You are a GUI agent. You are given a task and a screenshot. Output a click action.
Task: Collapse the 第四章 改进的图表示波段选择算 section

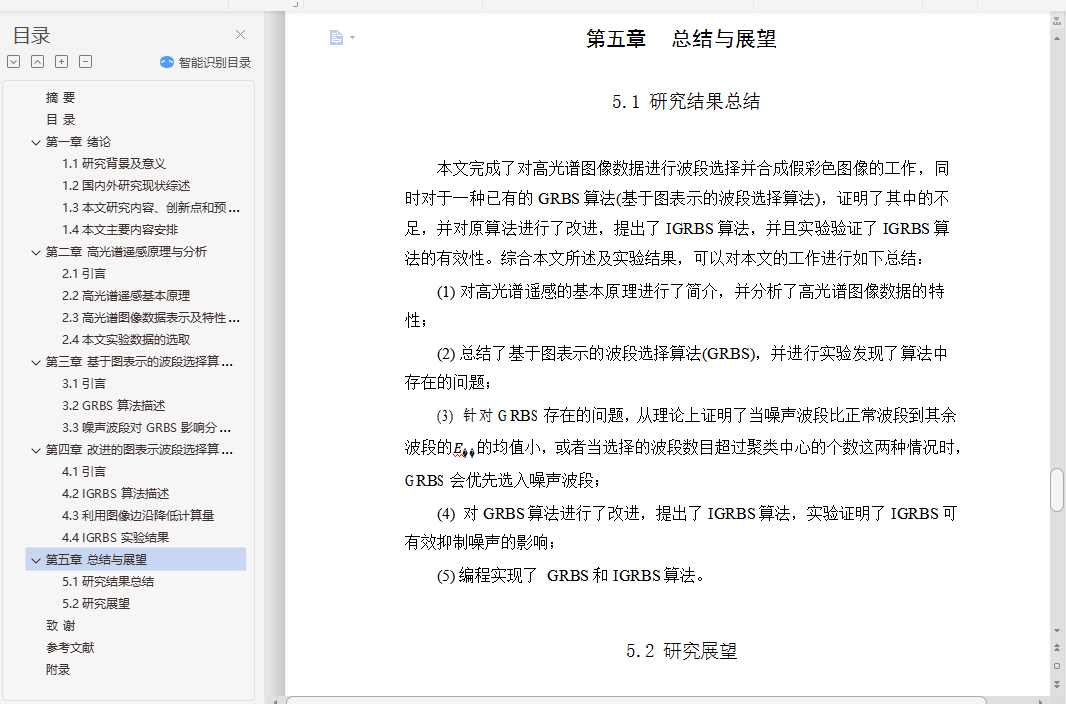point(36,450)
